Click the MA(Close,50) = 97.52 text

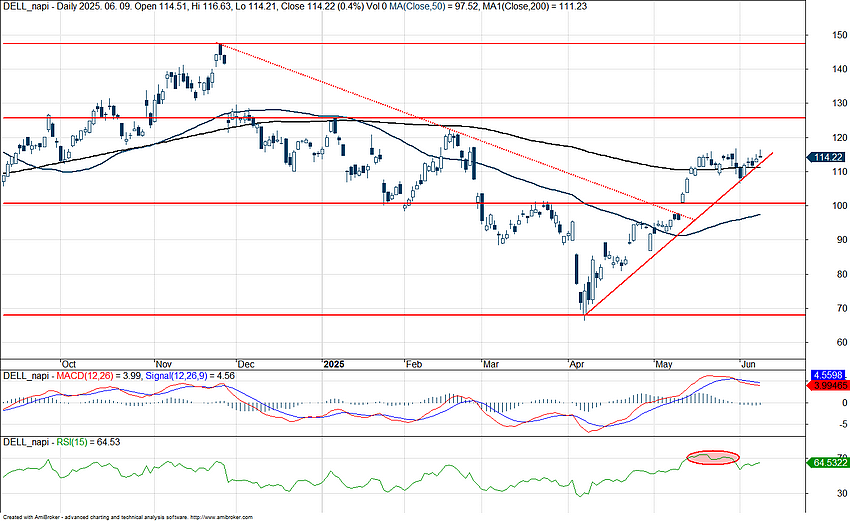tap(432, 7)
